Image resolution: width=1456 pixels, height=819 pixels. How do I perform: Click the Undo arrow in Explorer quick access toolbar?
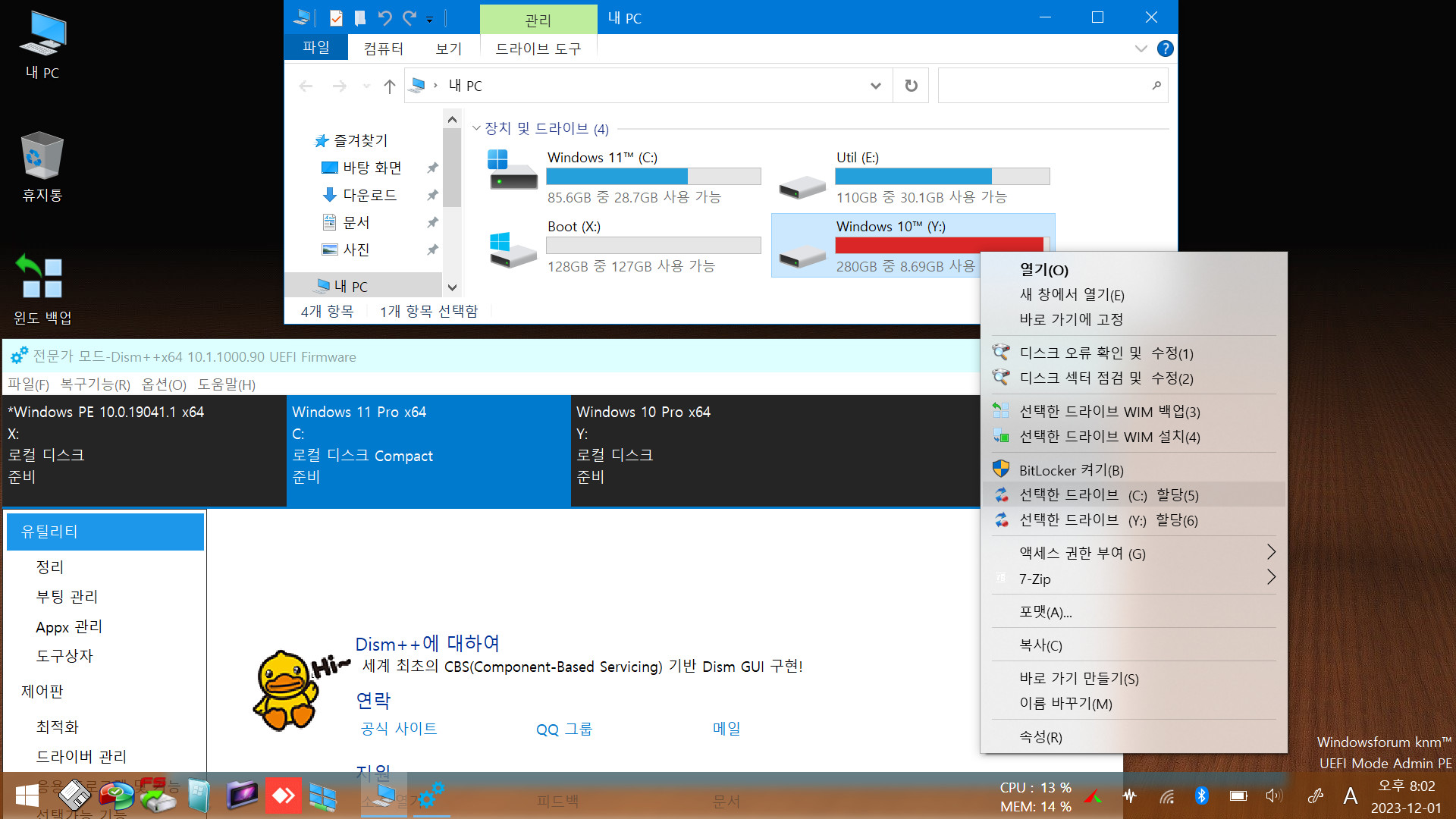pyautogui.click(x=385, y=17)
